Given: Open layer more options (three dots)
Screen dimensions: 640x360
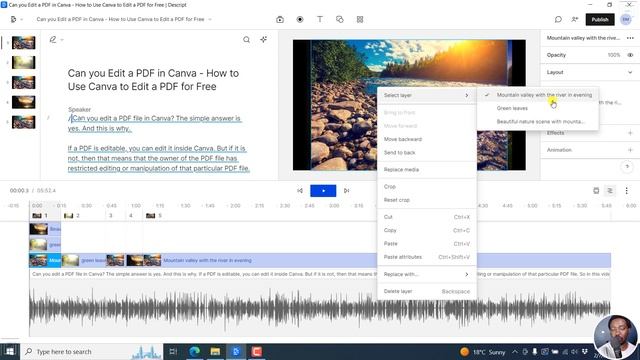Looking at the screenshot, I should (x=630, y=38).
